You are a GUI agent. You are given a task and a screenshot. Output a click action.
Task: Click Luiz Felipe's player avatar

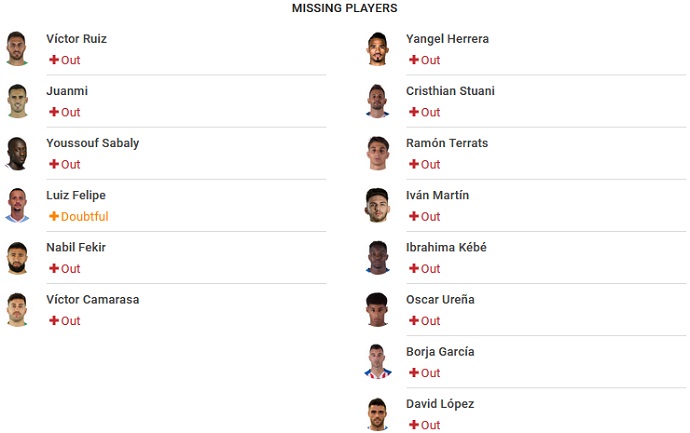point(16,205)
